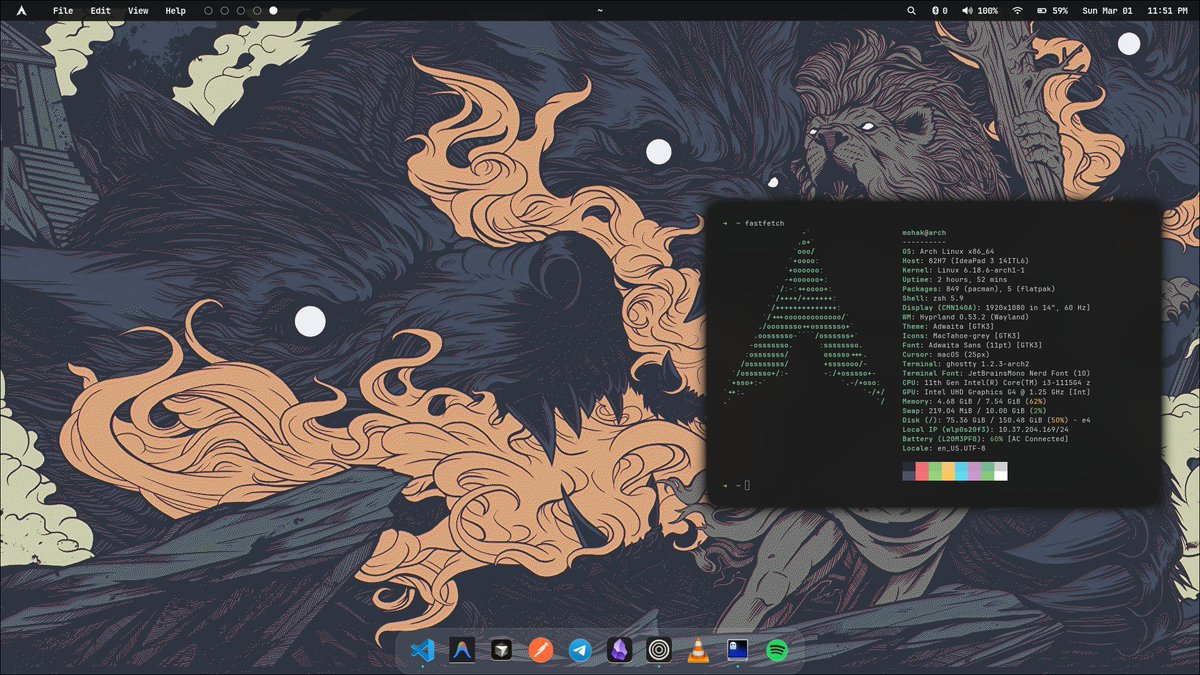Click the CPU: 11th Gen Intel line
This screenshot has width=1200, height=675.
coord(996,382)
